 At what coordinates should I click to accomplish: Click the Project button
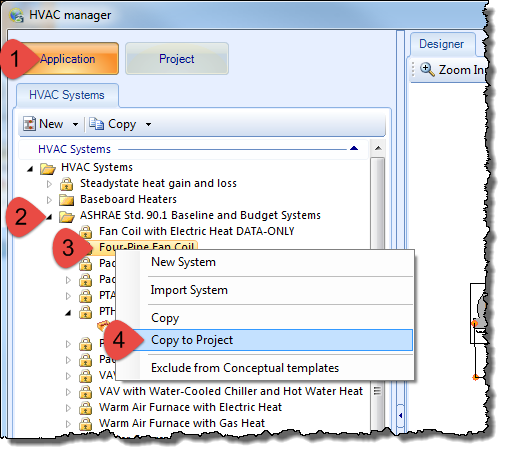177,59
